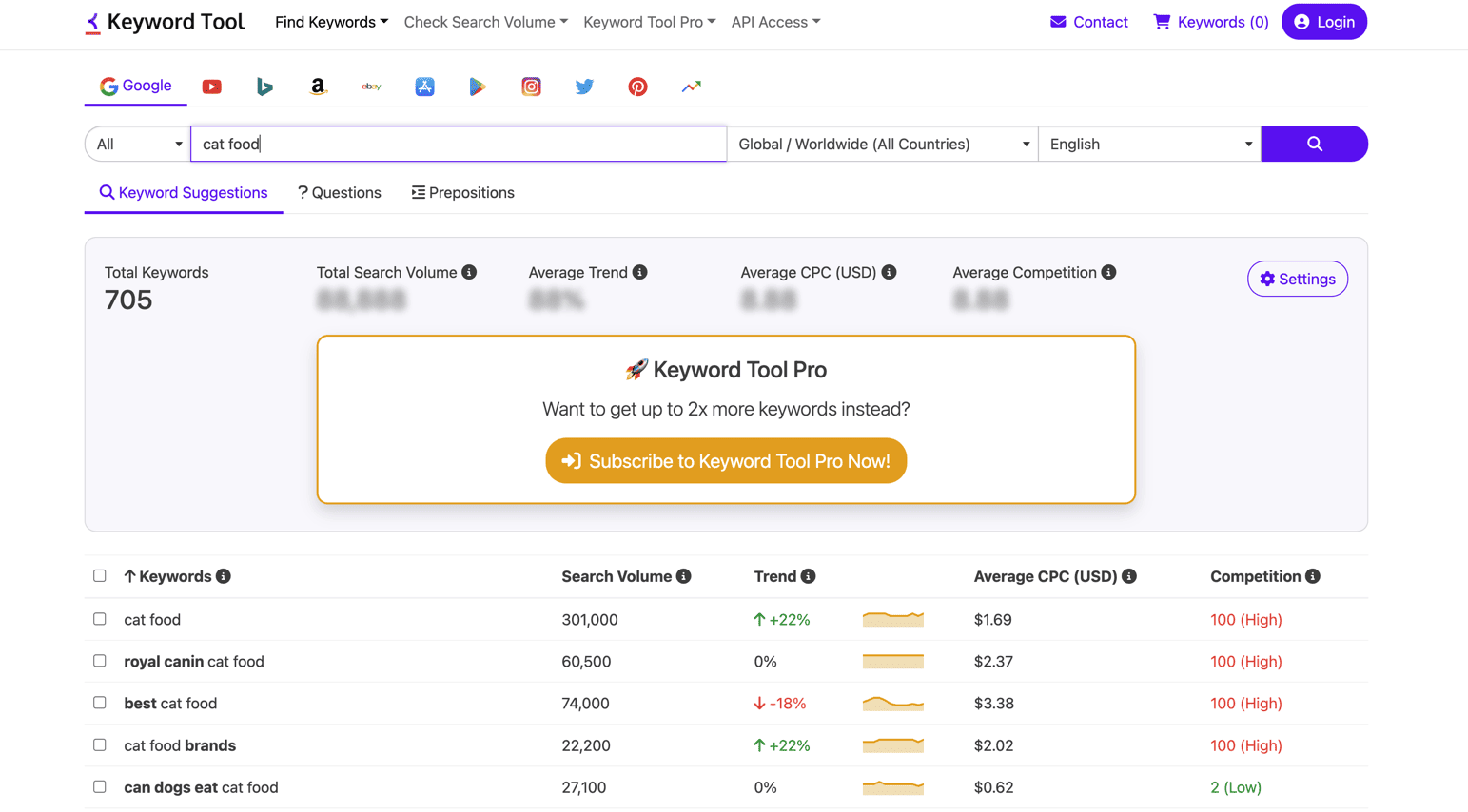Viewport: 1468px width, 812px height.
Task: Click the info icon beside Average CPC (USD) summary
Action: (x=889, y=272)
